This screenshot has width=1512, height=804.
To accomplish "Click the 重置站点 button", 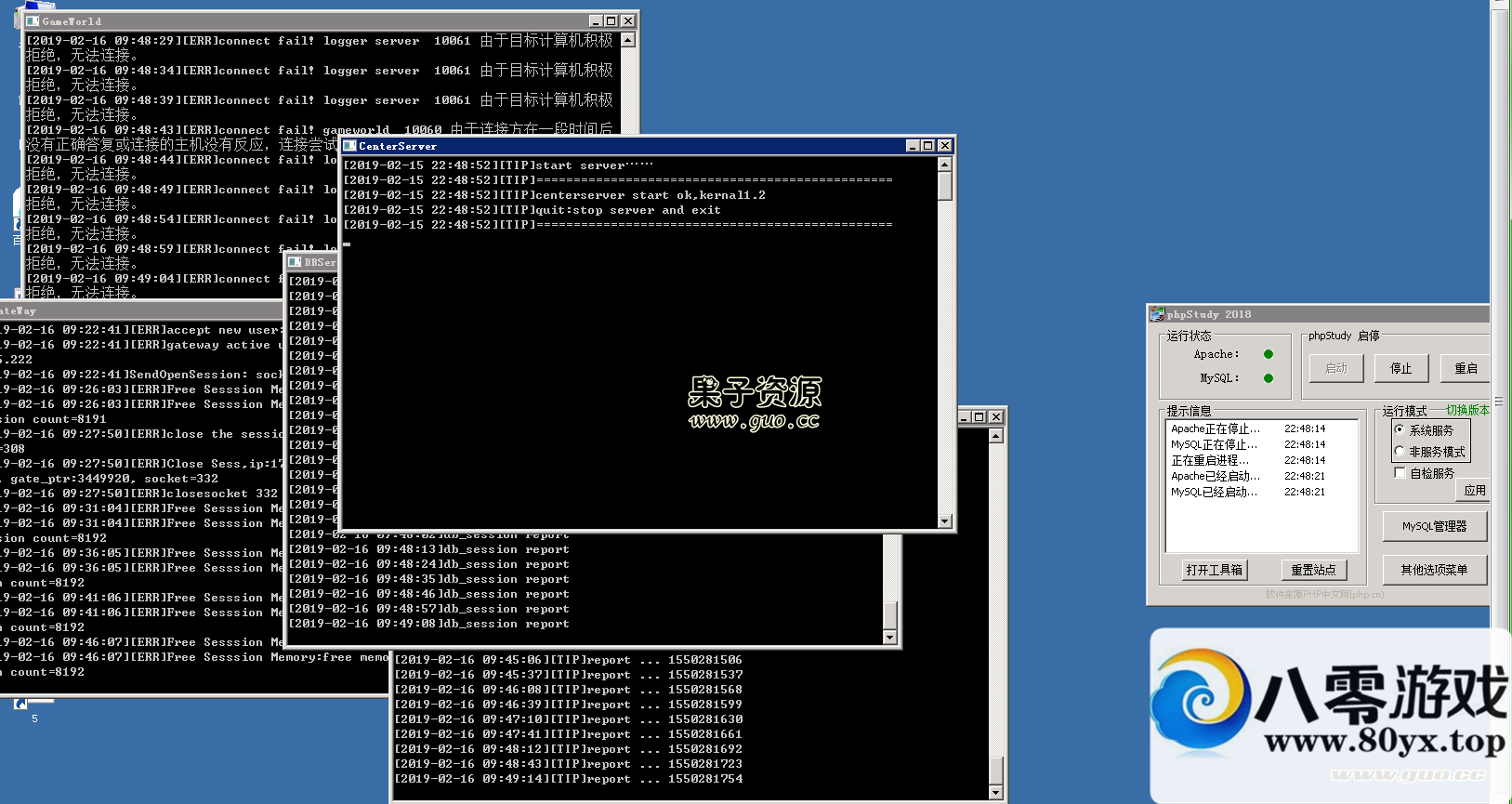I will [x=1313, y=570].
